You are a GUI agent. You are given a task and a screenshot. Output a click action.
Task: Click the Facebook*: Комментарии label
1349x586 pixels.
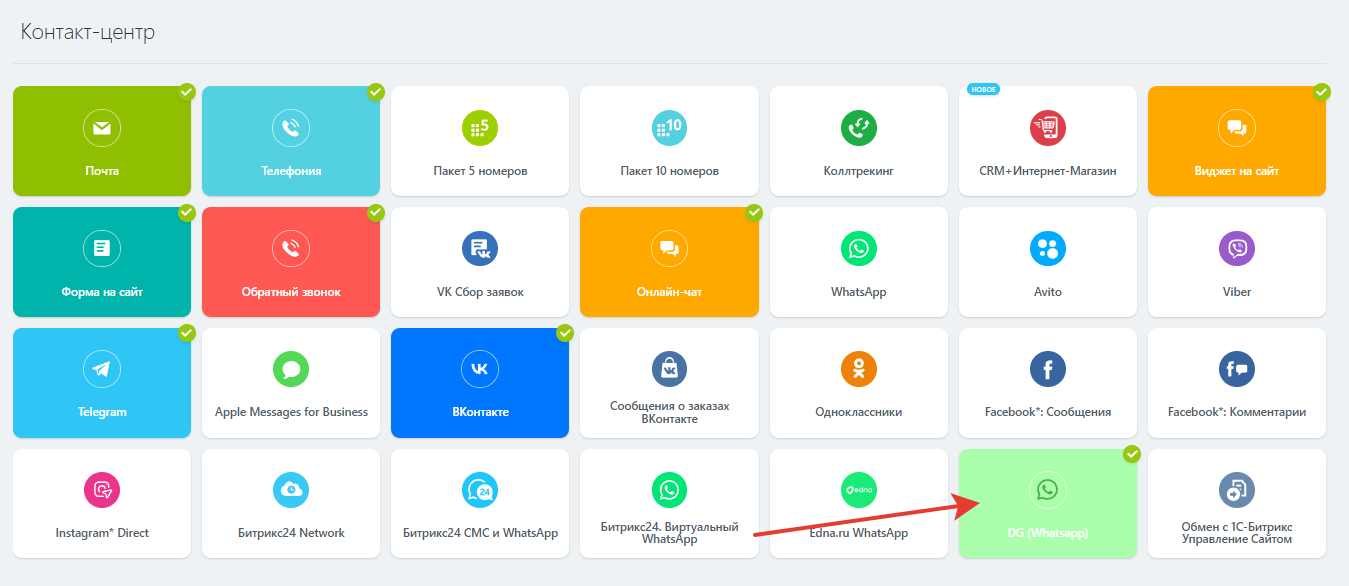click(x=1237, y=412)
